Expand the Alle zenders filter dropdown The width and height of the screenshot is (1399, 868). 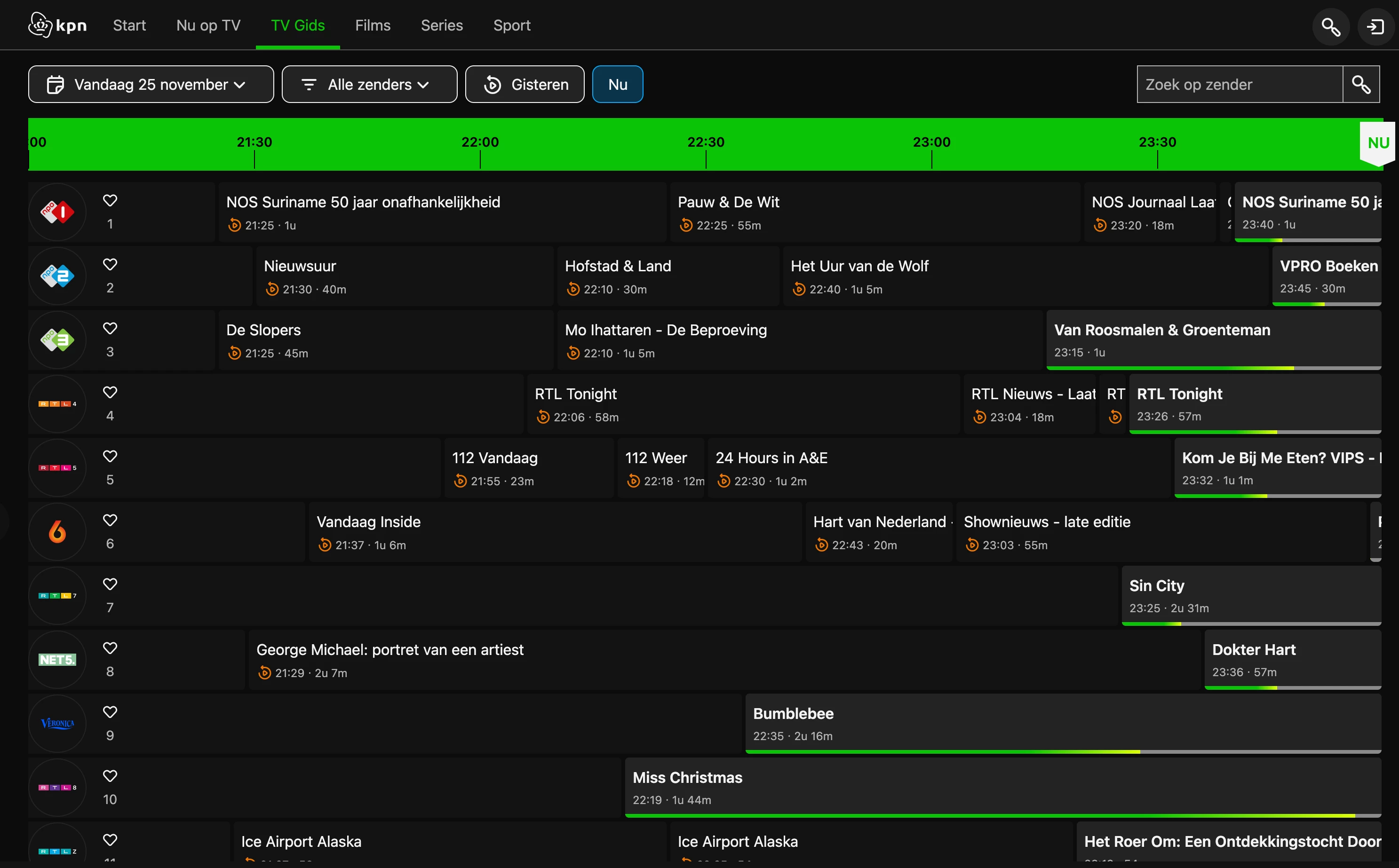point(369,84)
